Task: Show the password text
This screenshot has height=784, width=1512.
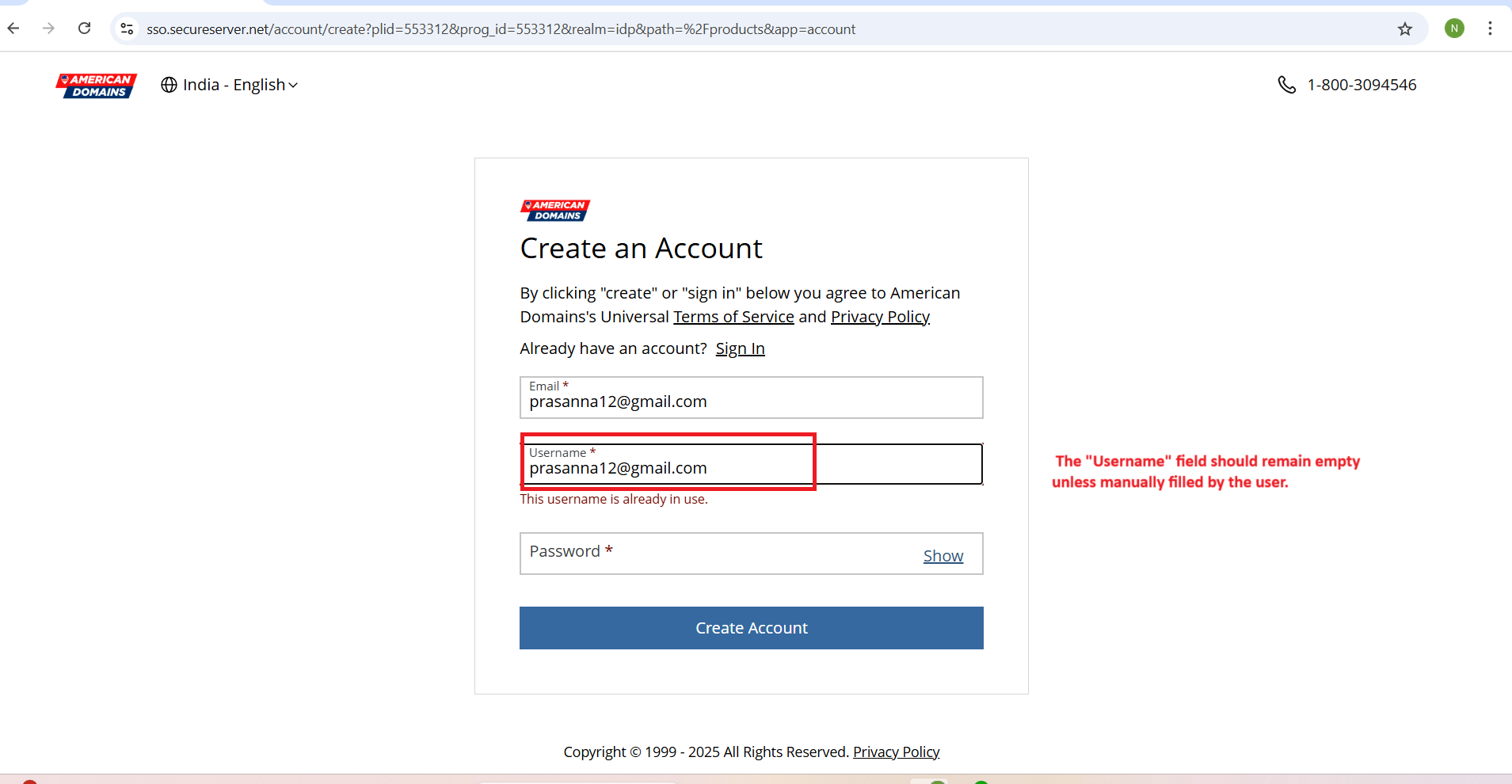Action: pyautogui.click(x=943, y=556)
